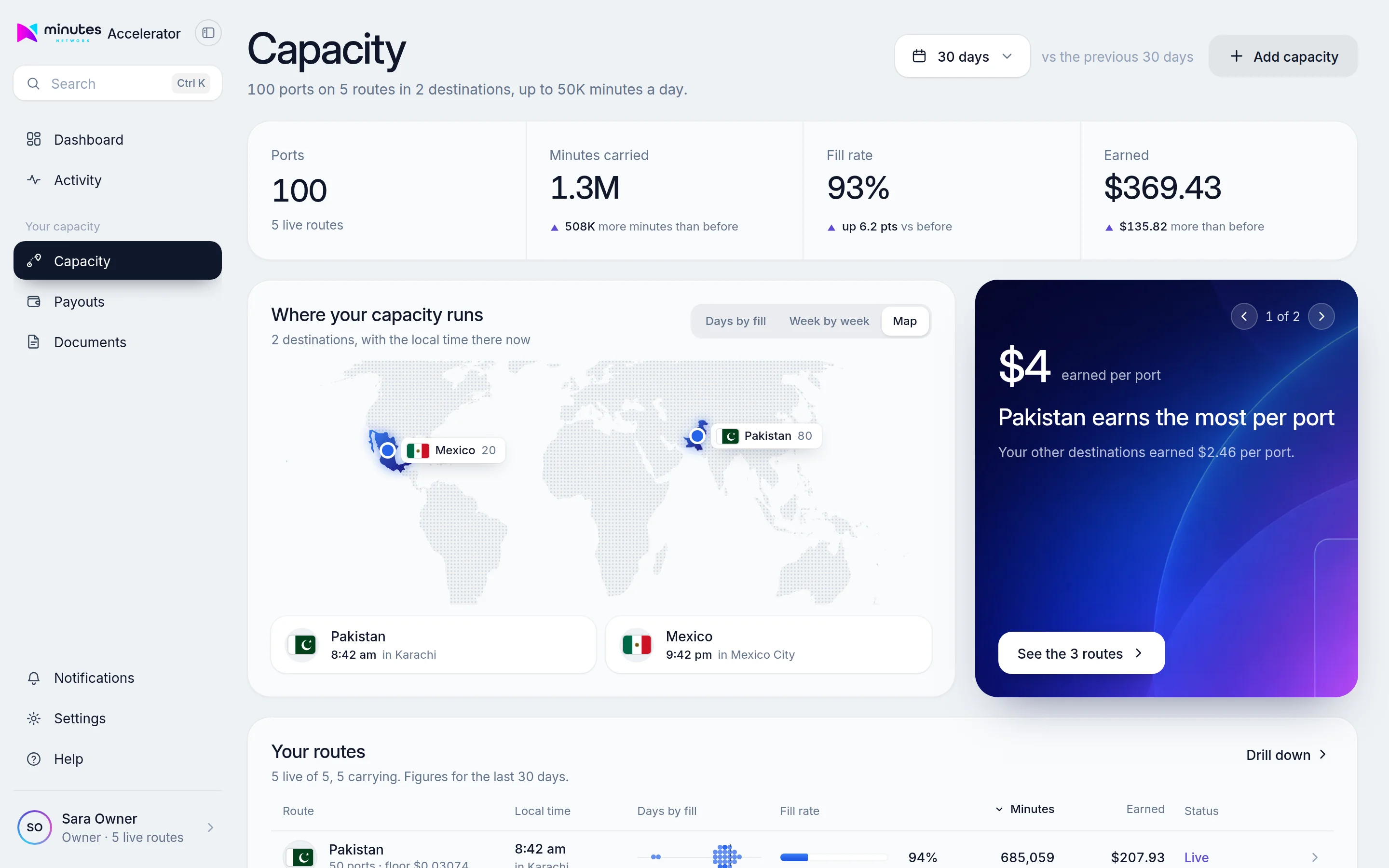Click the search magnifier icon
Screen dimensions: 1389x868
tap(34, 83)
